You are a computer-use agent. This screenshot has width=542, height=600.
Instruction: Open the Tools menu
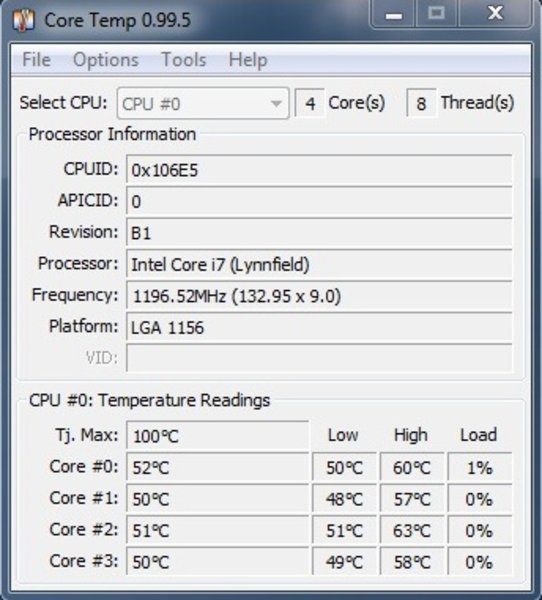tap(184, 60)
